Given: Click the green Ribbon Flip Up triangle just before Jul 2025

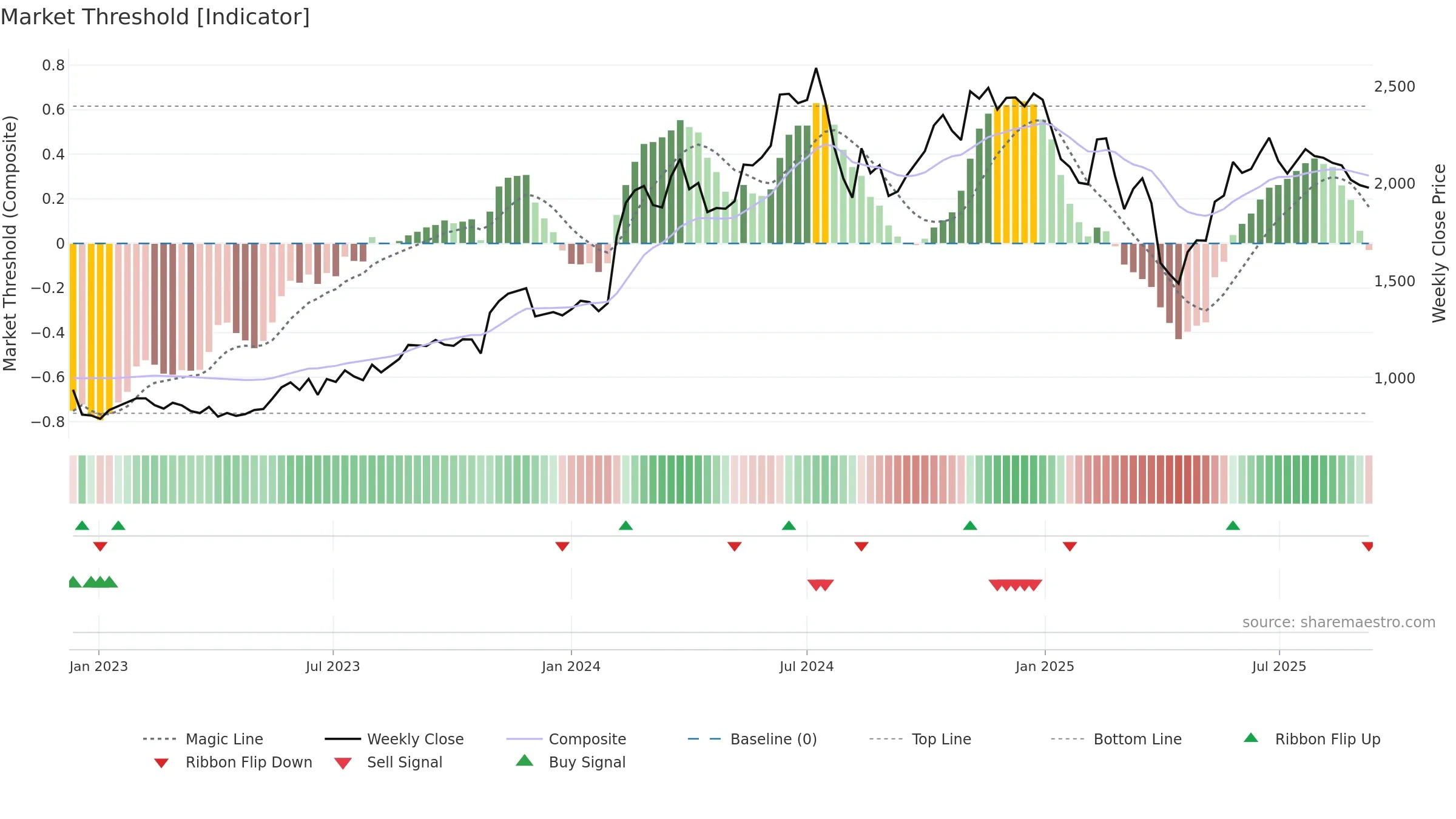Looking at the screenshot, I should (1233, 525).
